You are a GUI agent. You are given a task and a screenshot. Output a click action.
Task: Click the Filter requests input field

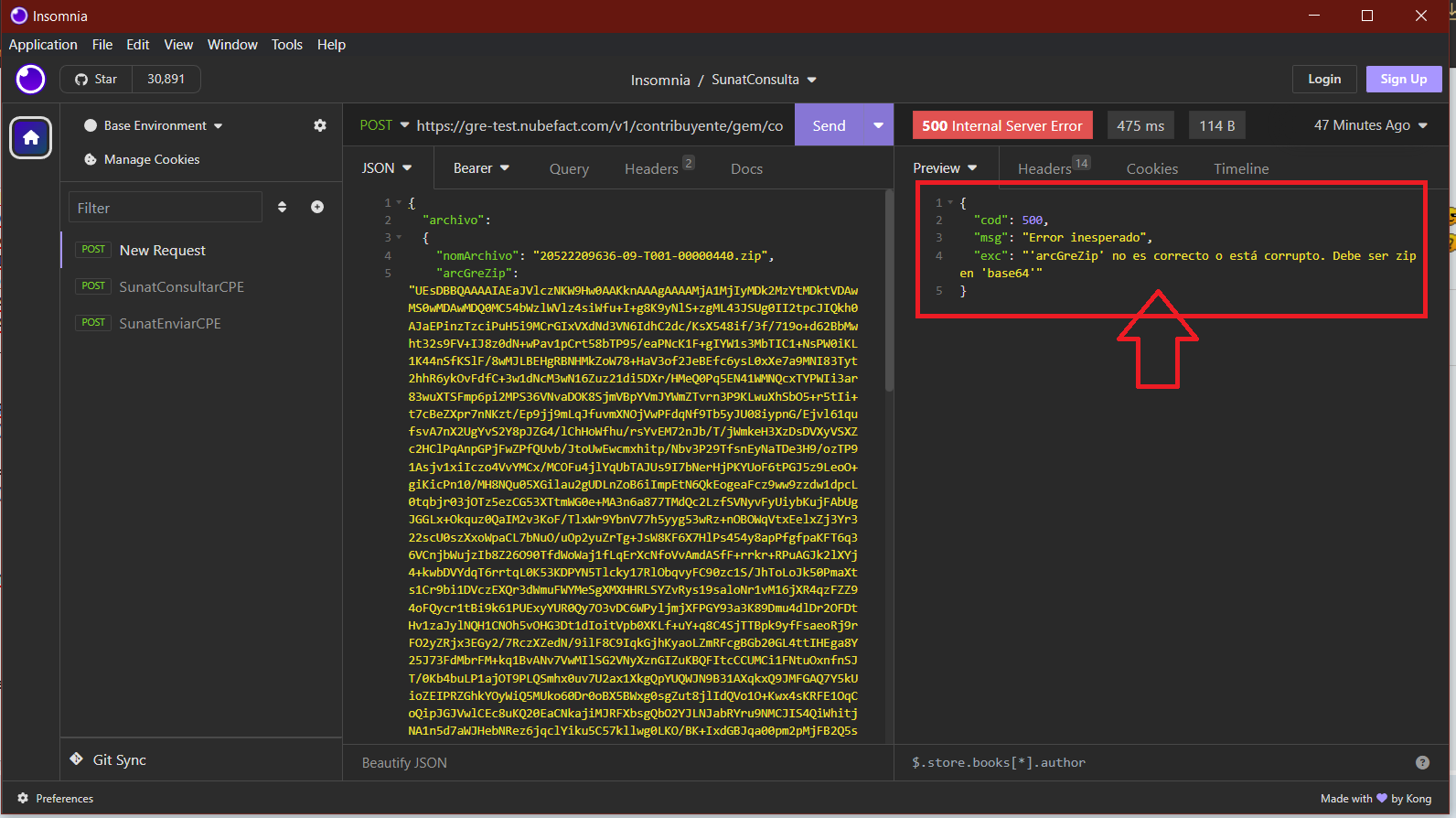tap(166, 208)
